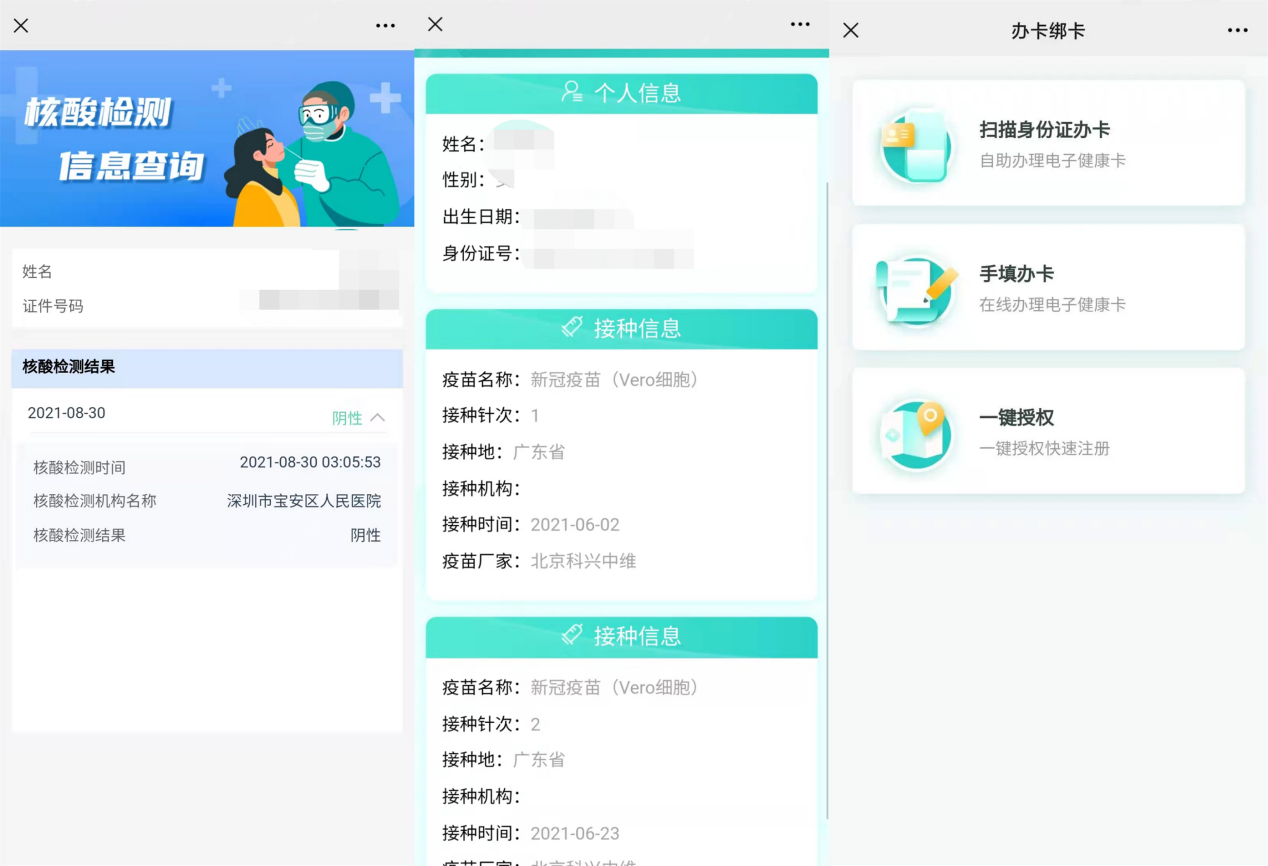Tap the 手填办卡 pencil and form icon
This screenshot has height=866, width=1268.
click(x=915, y=289)
